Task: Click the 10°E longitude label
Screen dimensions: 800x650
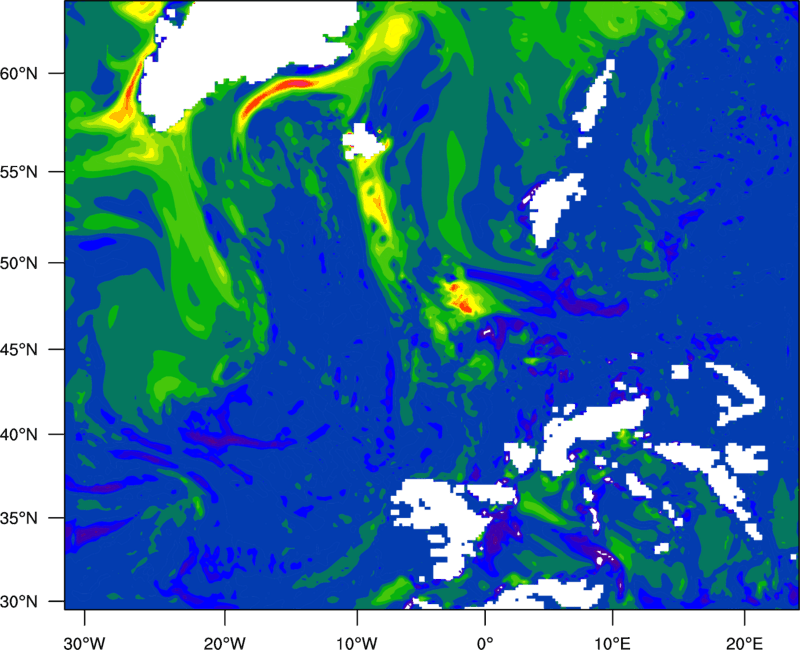Action: coord(612,642)
